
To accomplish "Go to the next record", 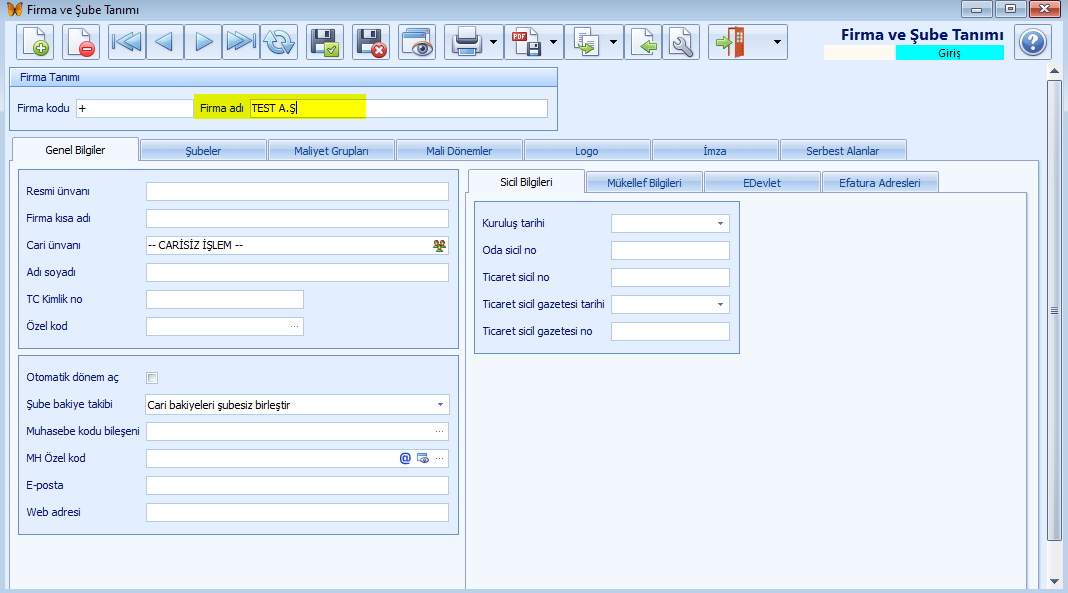I will click(x=203, y=42).
